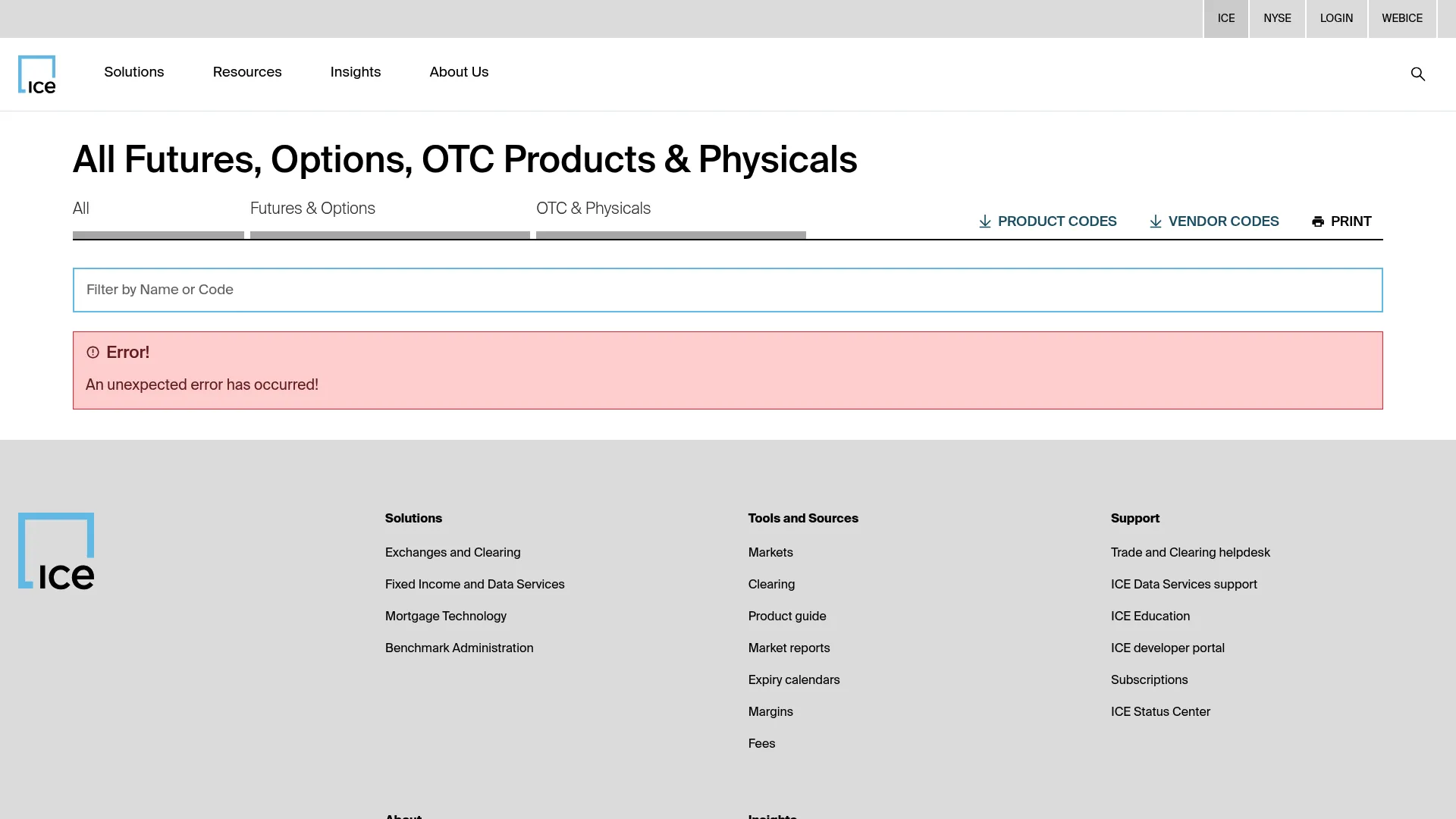Image resolution: width=1456 pixels, height=819 pixels.
Task: Select the All tab
Action: tap(158, 218)
